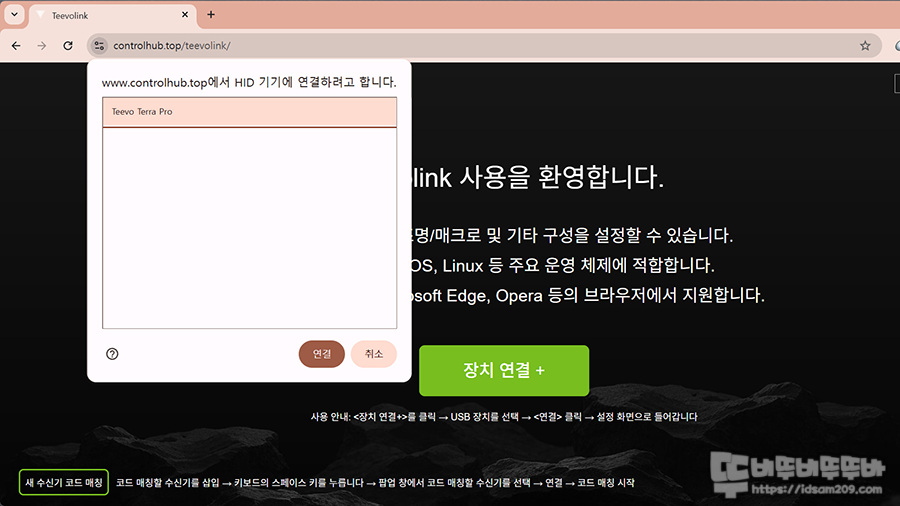
Task: Bookmark this page with the star icon
Action: (865, 46)
